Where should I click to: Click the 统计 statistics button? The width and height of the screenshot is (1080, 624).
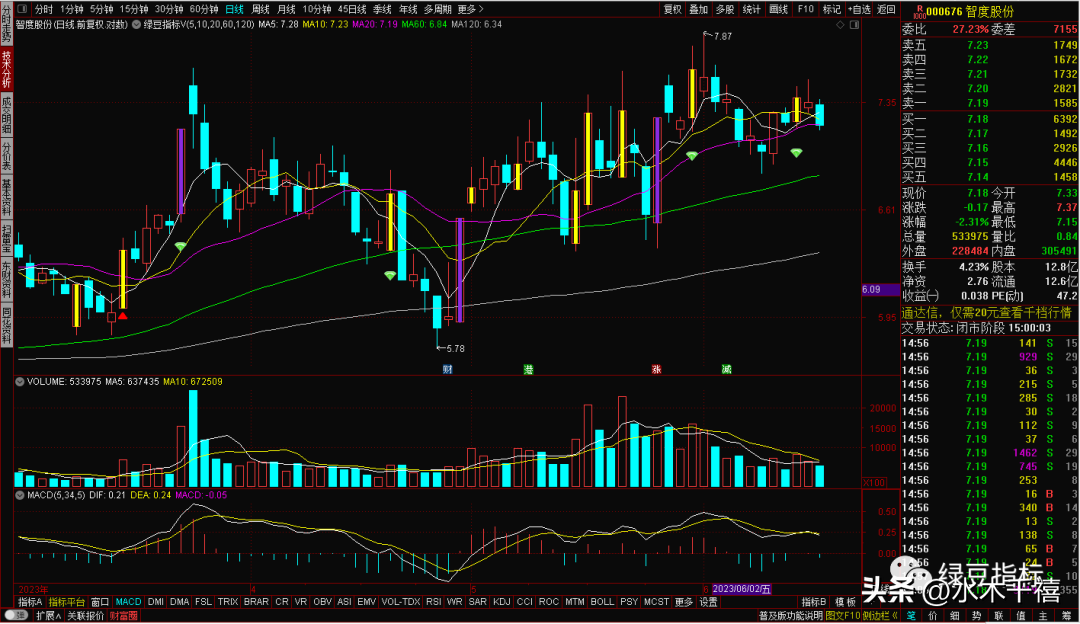click(751, 9)
